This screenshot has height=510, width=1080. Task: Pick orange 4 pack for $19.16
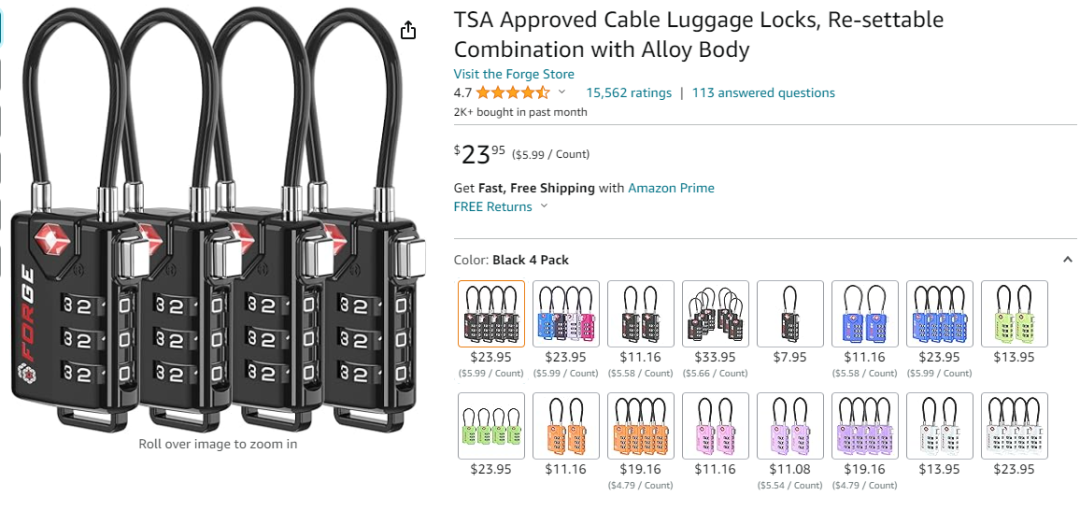[x=641, y=426]
